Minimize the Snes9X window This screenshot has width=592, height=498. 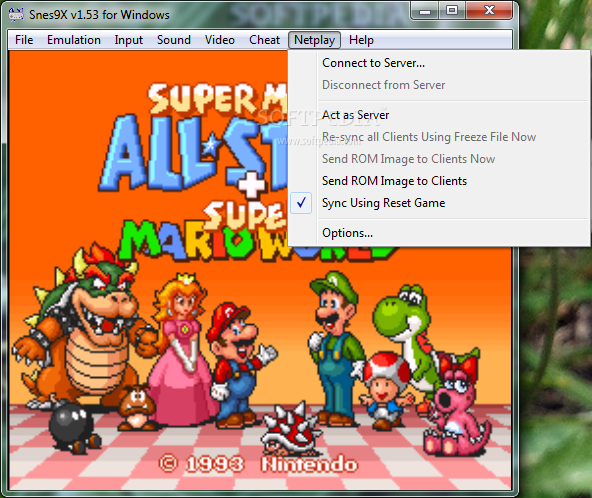[425, 10]
